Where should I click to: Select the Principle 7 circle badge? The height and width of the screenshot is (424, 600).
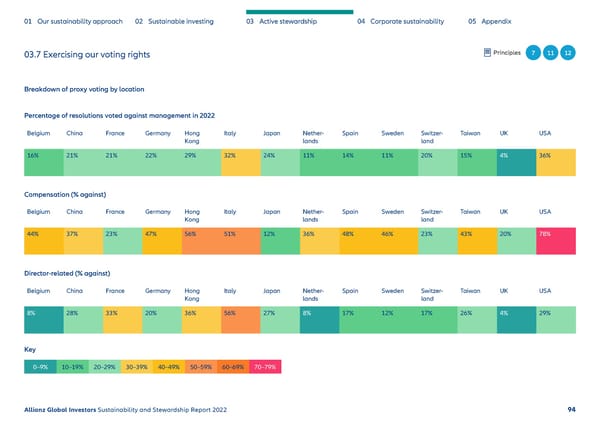[x=535, y=52]
